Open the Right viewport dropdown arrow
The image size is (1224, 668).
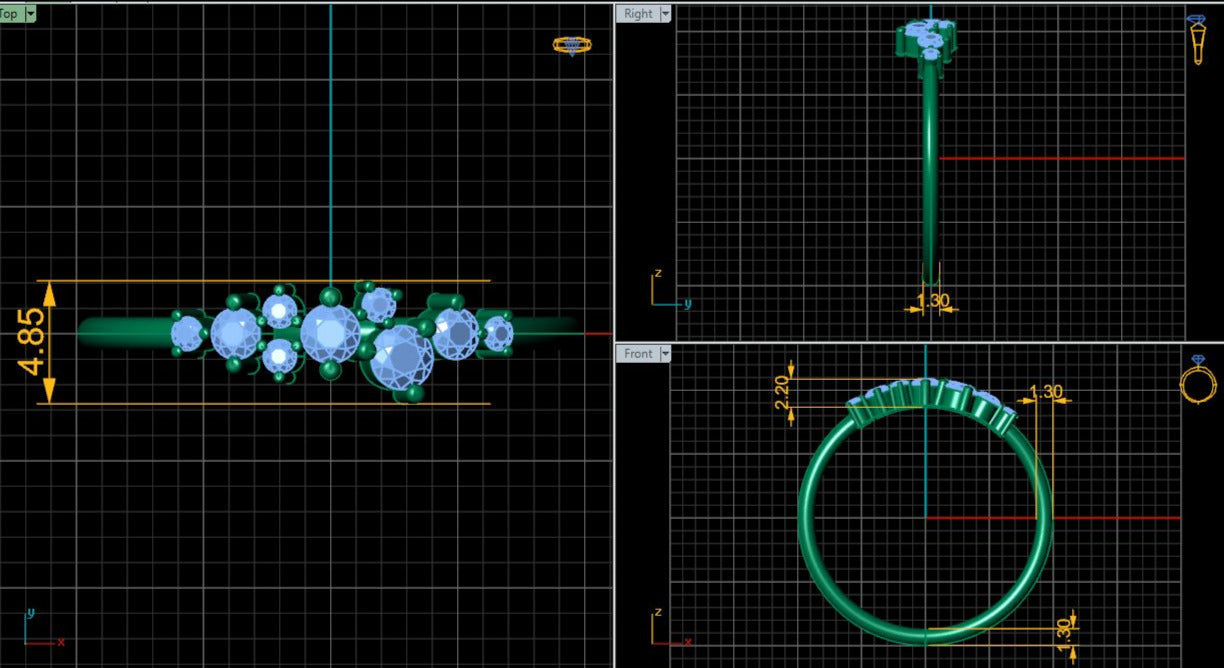pos(665,14)
